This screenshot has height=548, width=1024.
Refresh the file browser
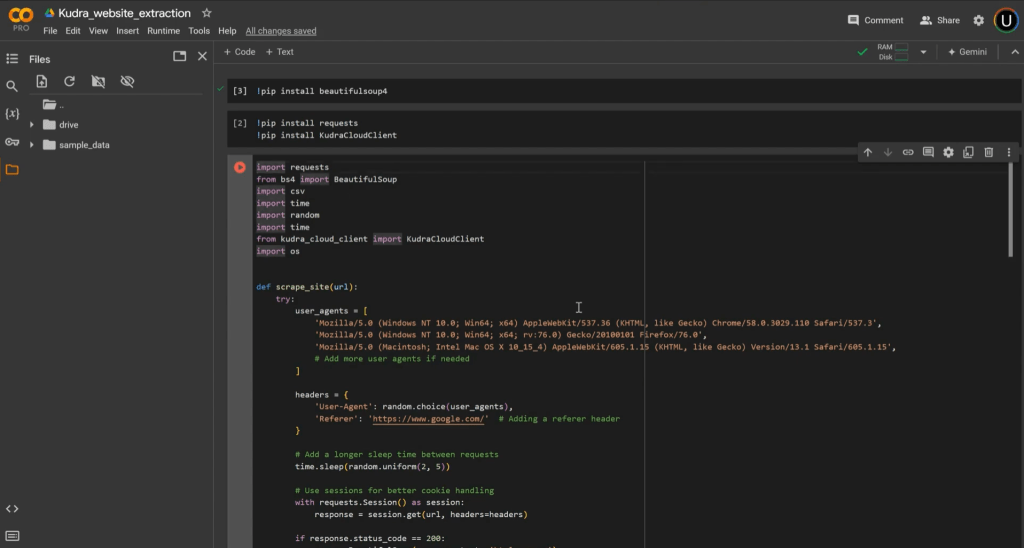pos(69,82)
